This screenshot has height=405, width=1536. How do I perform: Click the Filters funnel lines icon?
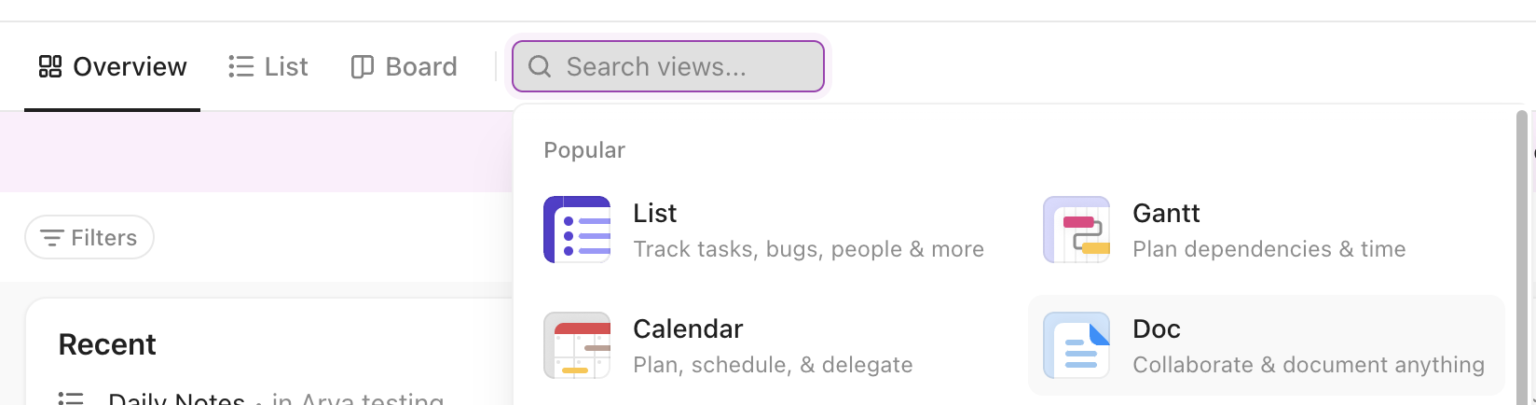[51, 238]
